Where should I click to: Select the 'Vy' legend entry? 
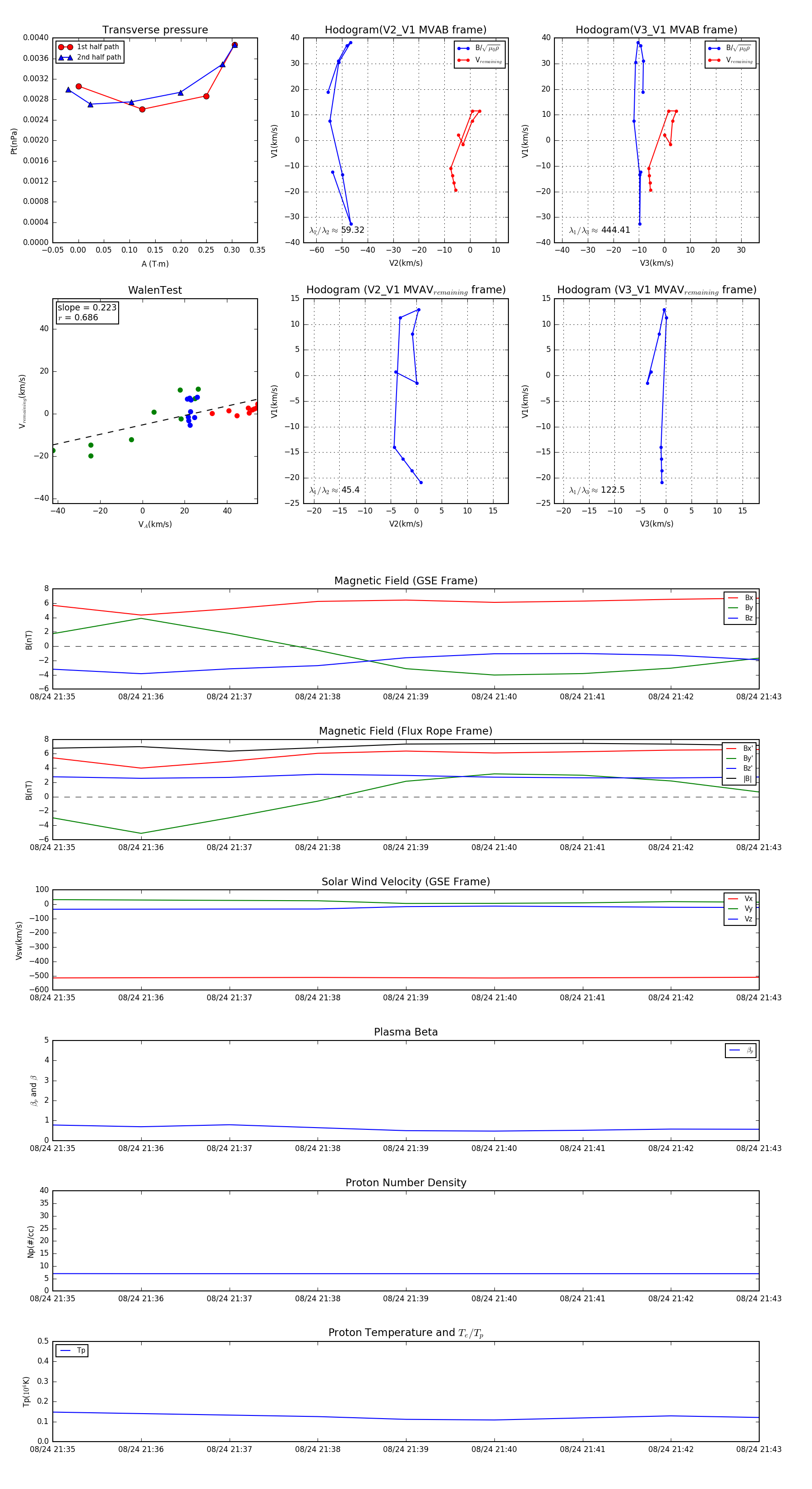[x=740, y=909]
